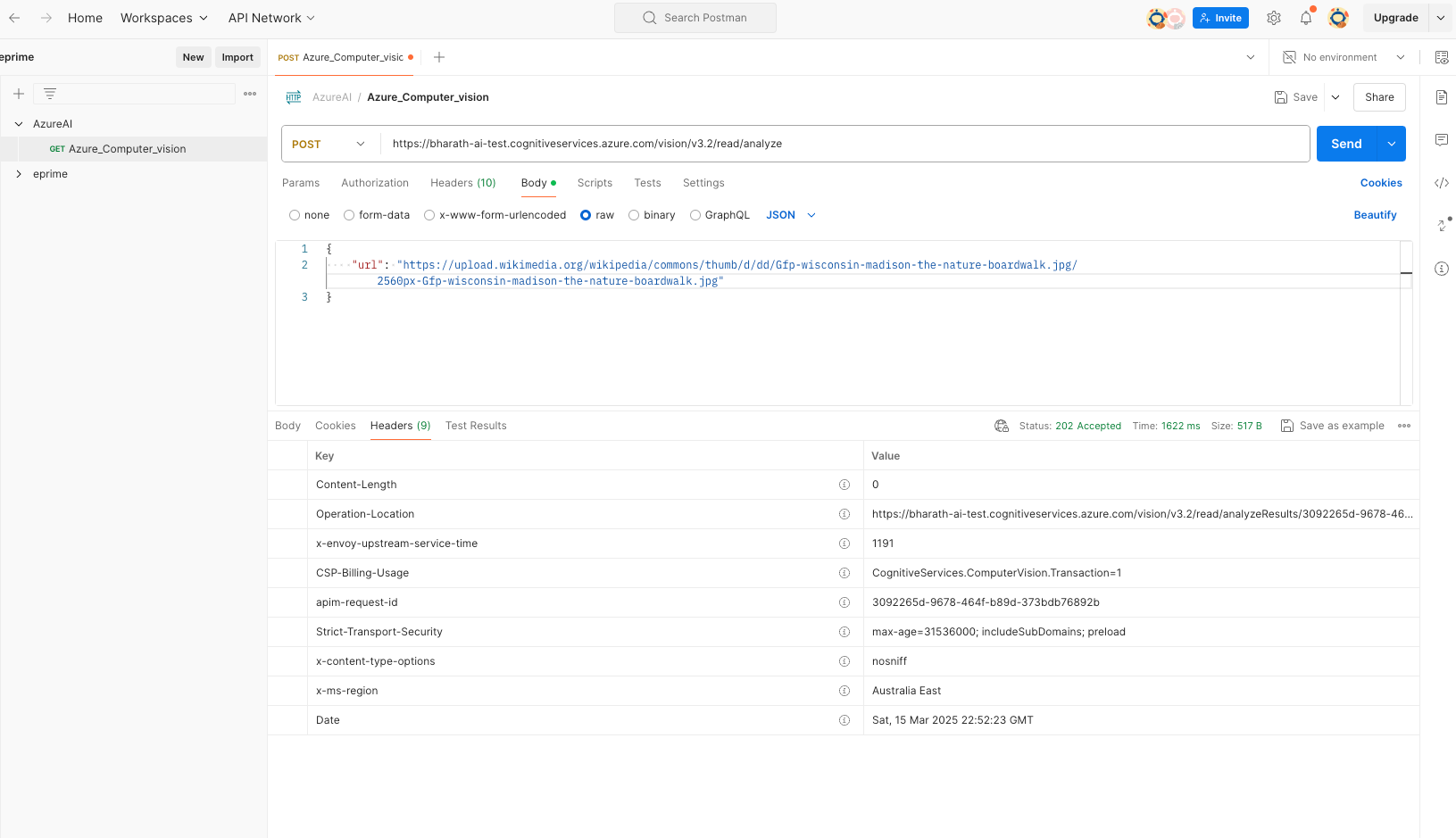The width and height of the screenshot is (1456, 838).
Task: Open the JSON format dropdown
Action: coord(791,215)
